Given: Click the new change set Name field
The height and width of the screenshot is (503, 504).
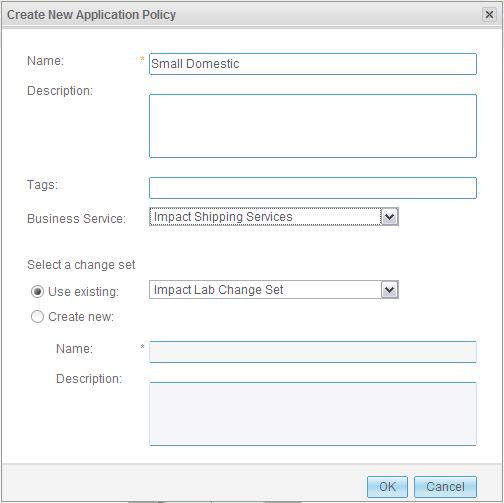Looking at the screenshot, I should click(313, 352).
